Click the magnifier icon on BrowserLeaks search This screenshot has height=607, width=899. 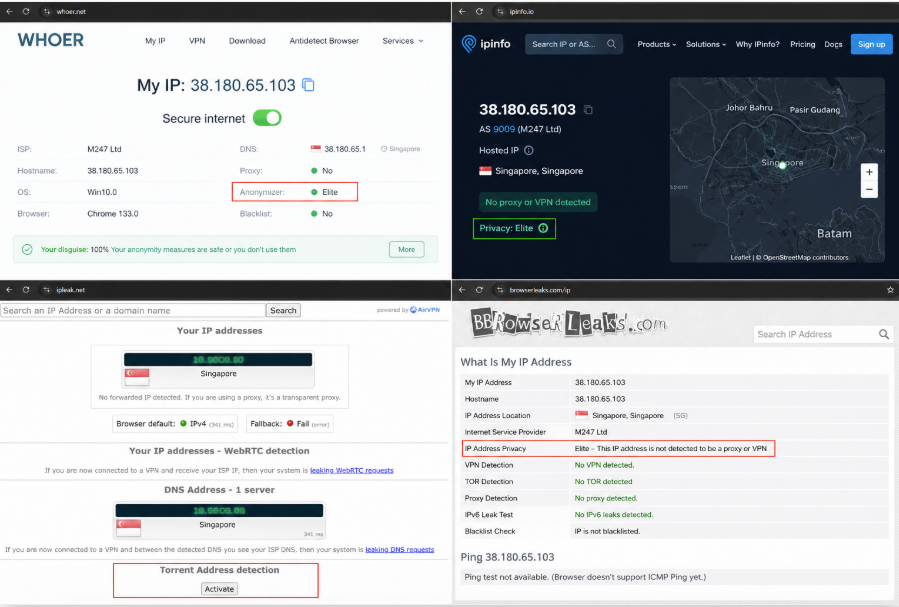[884, 334]
